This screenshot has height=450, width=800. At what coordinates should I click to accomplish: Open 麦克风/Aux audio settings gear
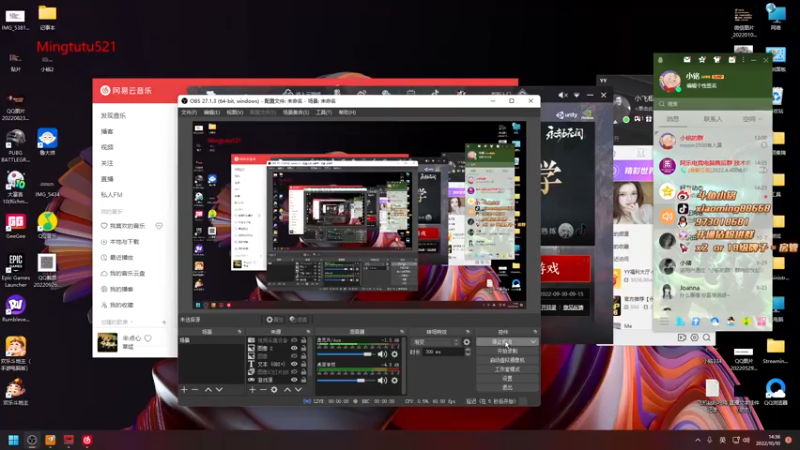coord(394,354)
